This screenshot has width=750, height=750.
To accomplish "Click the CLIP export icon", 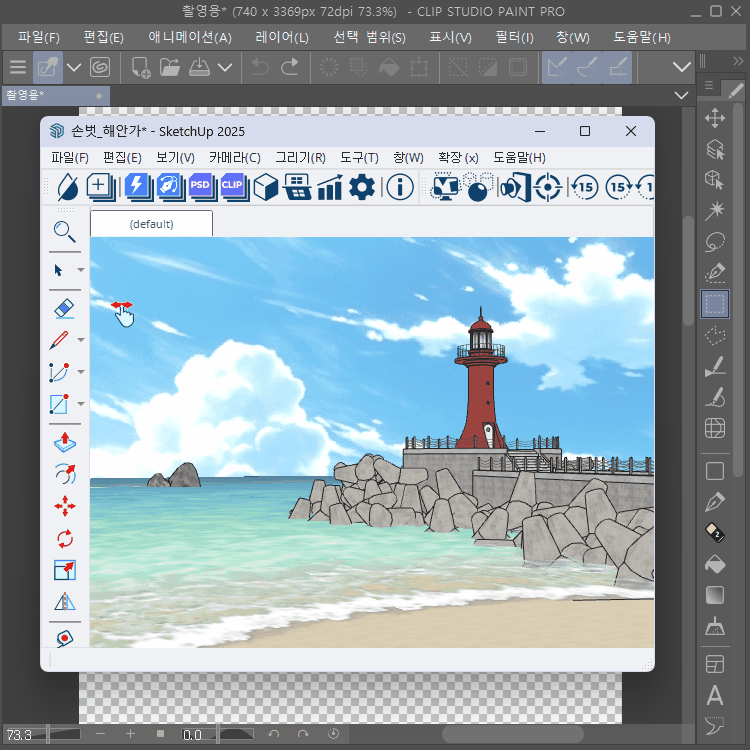I will (233, 186).
